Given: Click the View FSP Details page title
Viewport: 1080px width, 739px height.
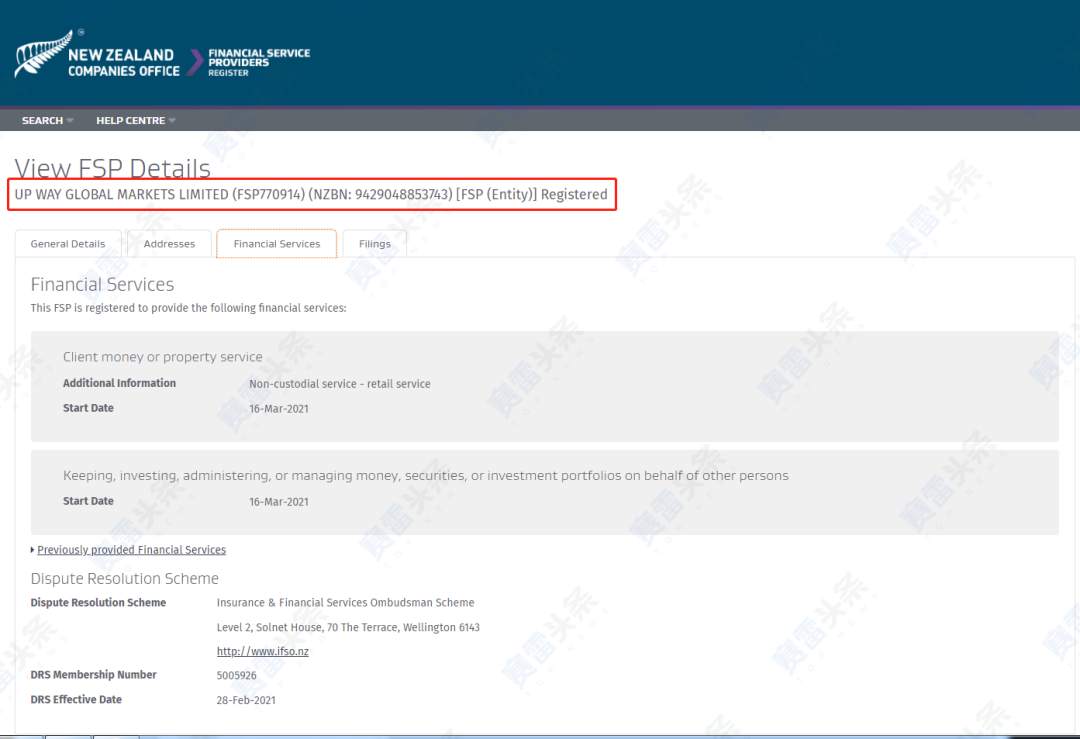Looking at the screenshot, I should (112, 168).
